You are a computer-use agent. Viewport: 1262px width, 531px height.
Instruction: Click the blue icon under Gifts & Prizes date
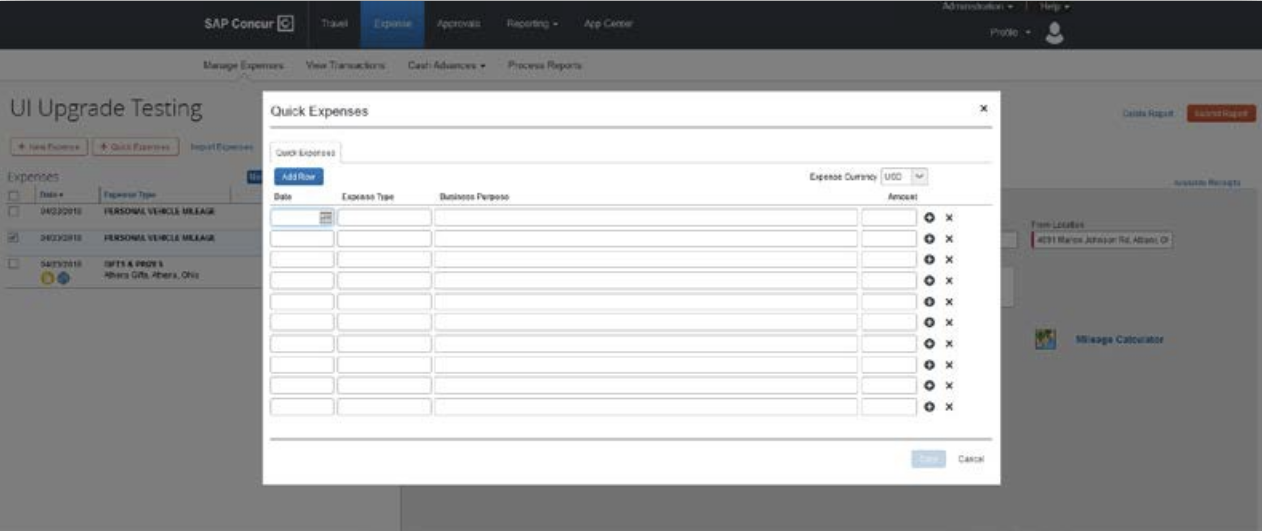pos(62,279)
